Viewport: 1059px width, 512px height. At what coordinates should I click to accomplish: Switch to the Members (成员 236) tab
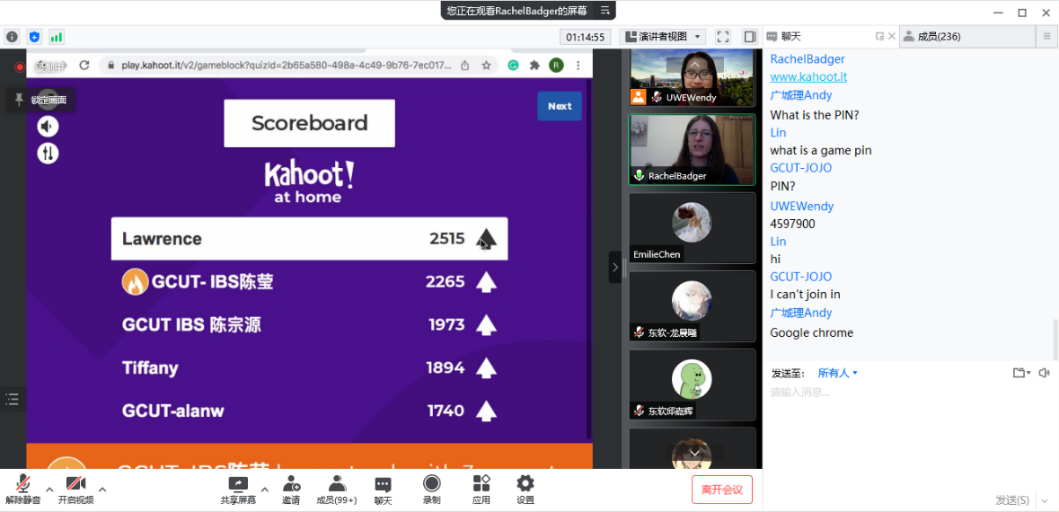coord(931,37)
